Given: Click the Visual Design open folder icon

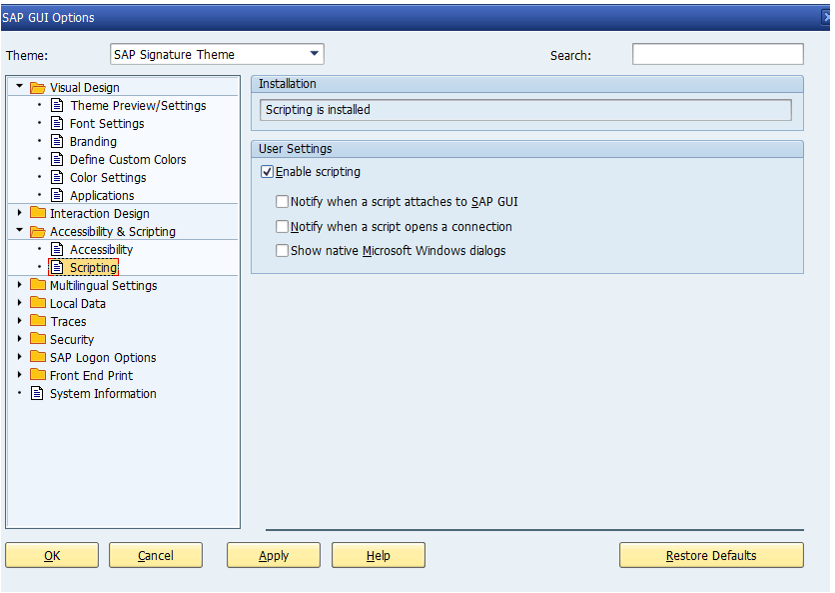Looking at the screenshot, I should click(37, 87).
